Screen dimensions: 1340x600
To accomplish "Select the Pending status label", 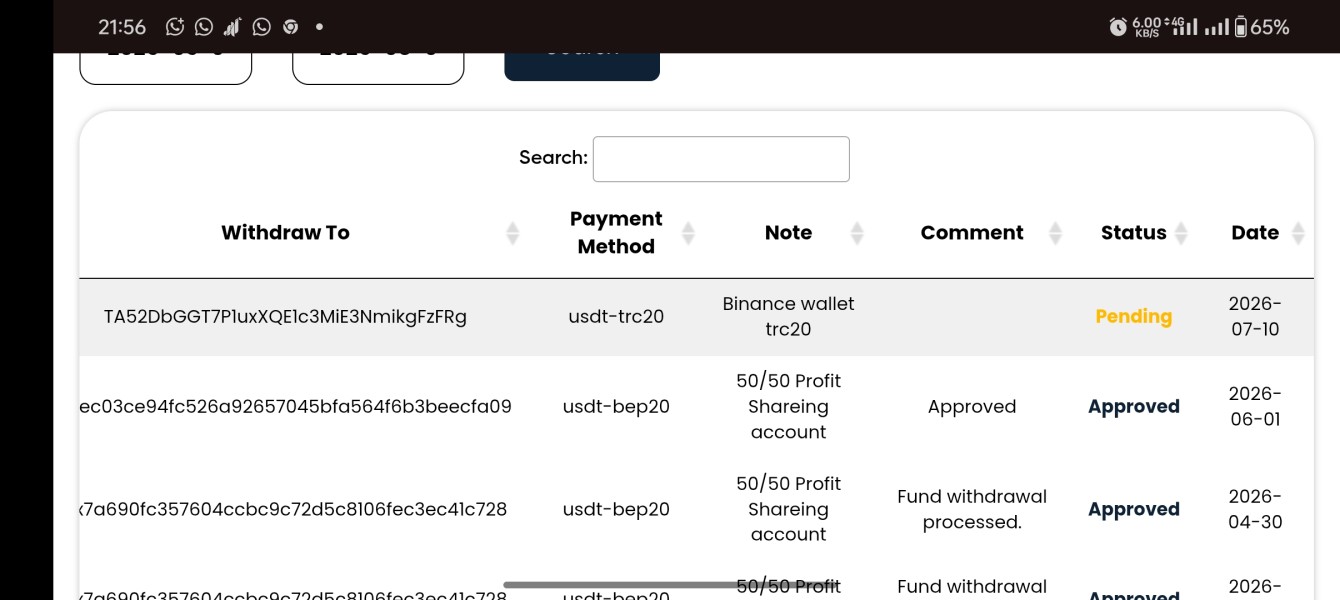I will pyautogui.click(x=1134, y=316).
